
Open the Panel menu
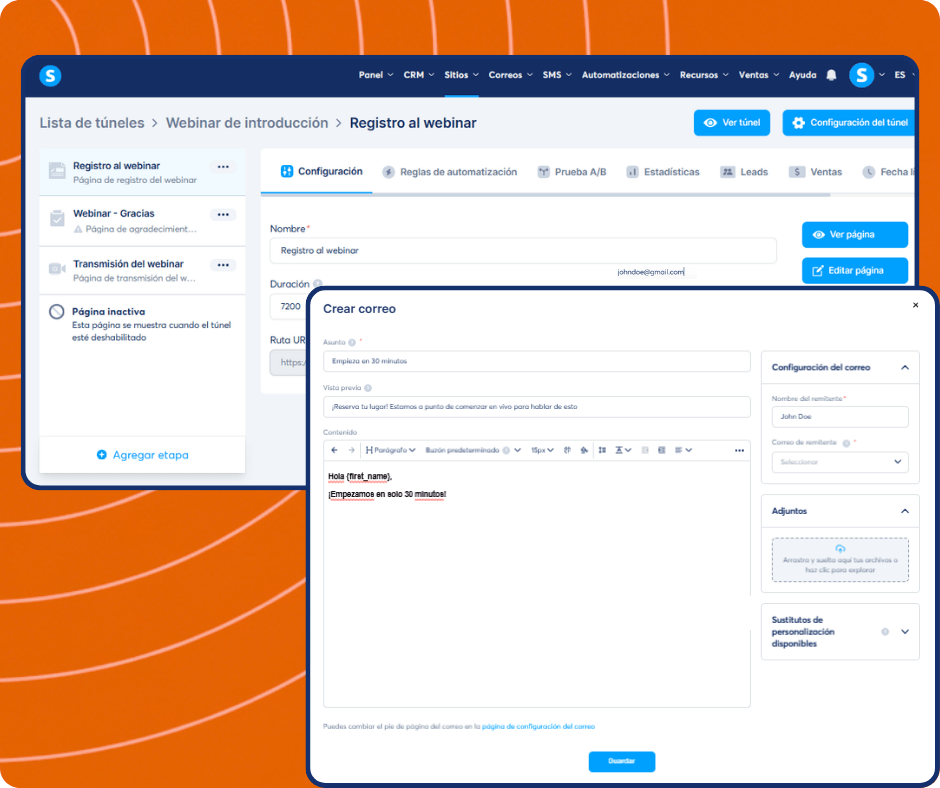375,75
